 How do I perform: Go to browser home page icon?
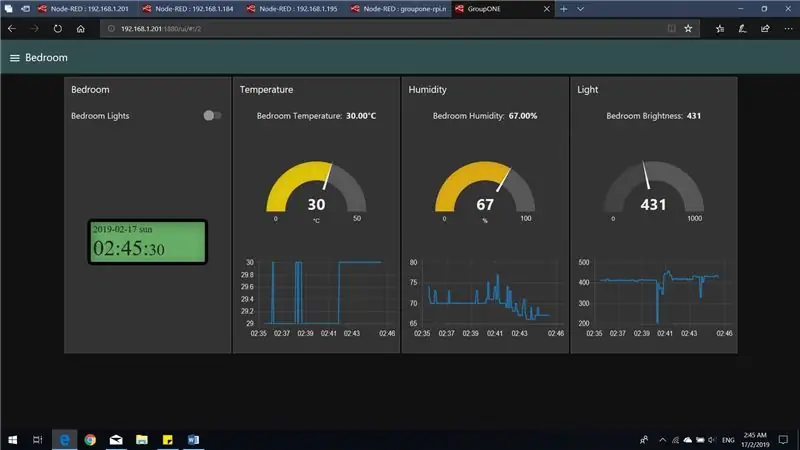tap(81, 29)
